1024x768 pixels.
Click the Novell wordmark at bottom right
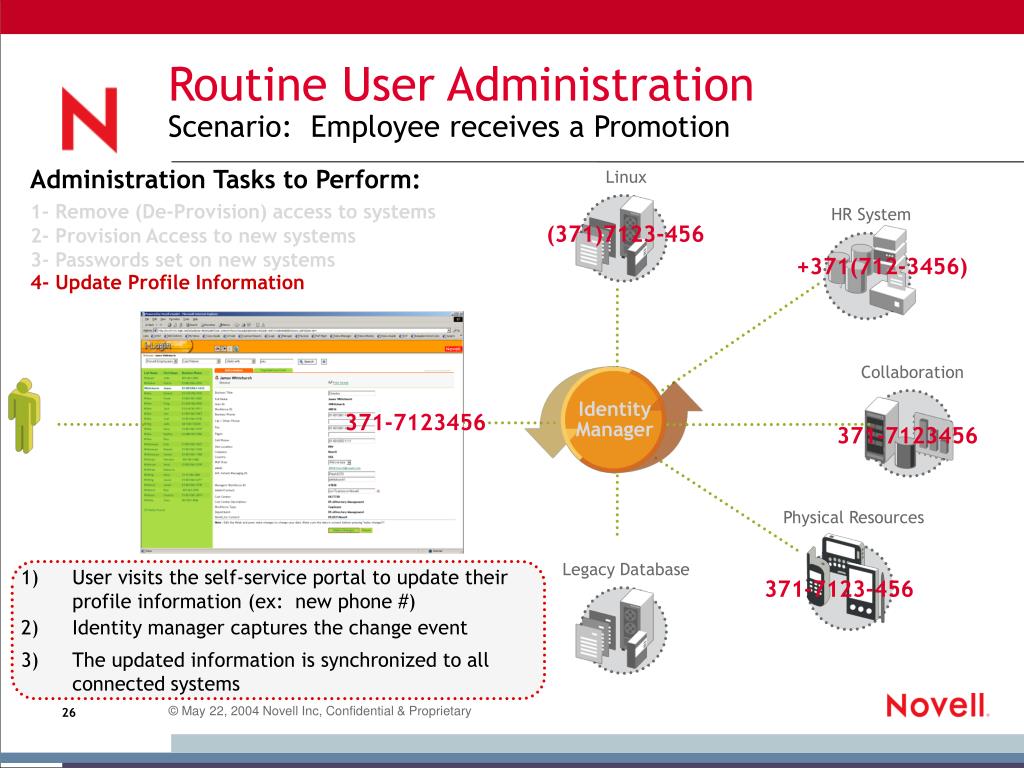[937, 706]
